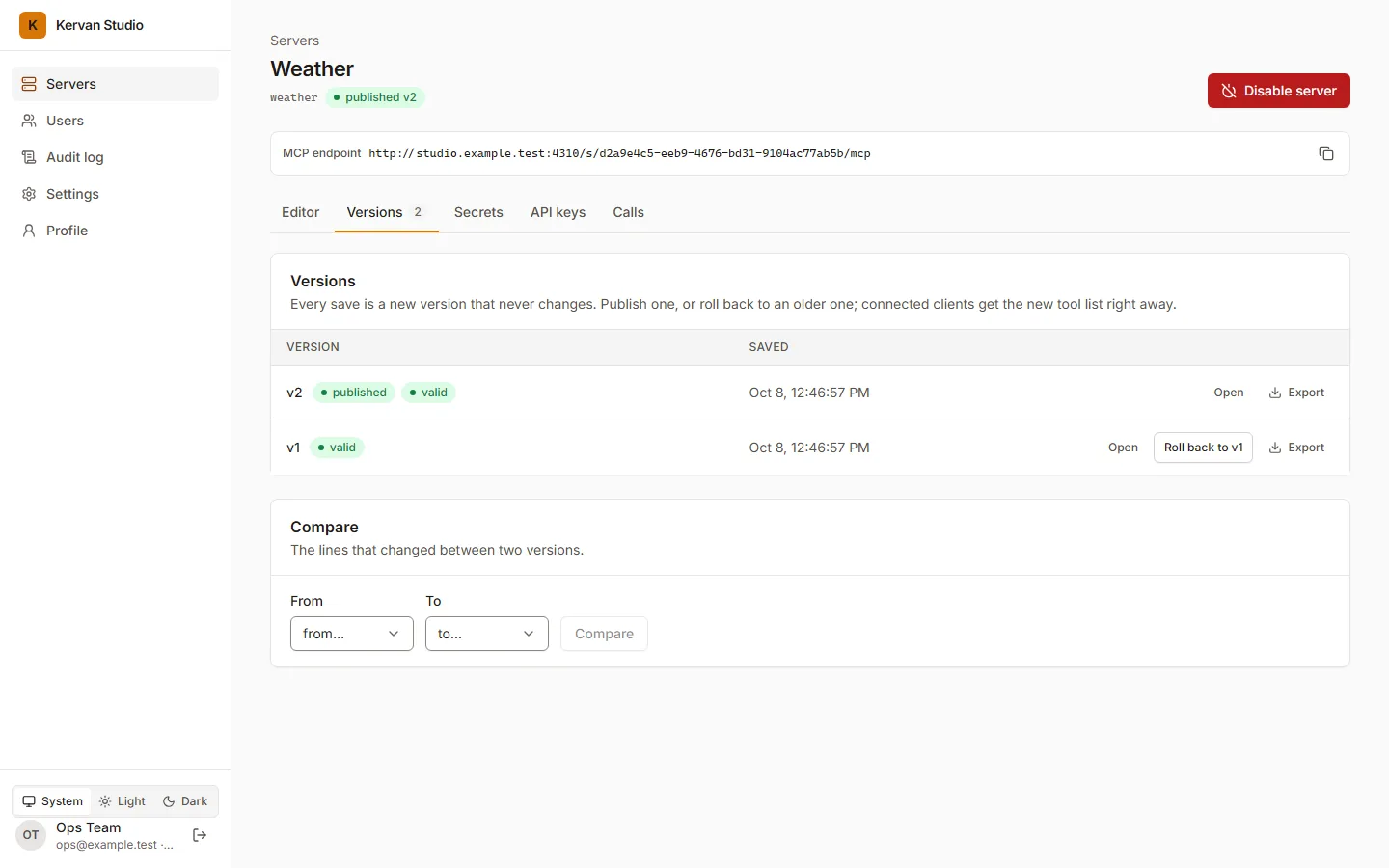
Task: Switch to the Calls tab
Action: 628,212
